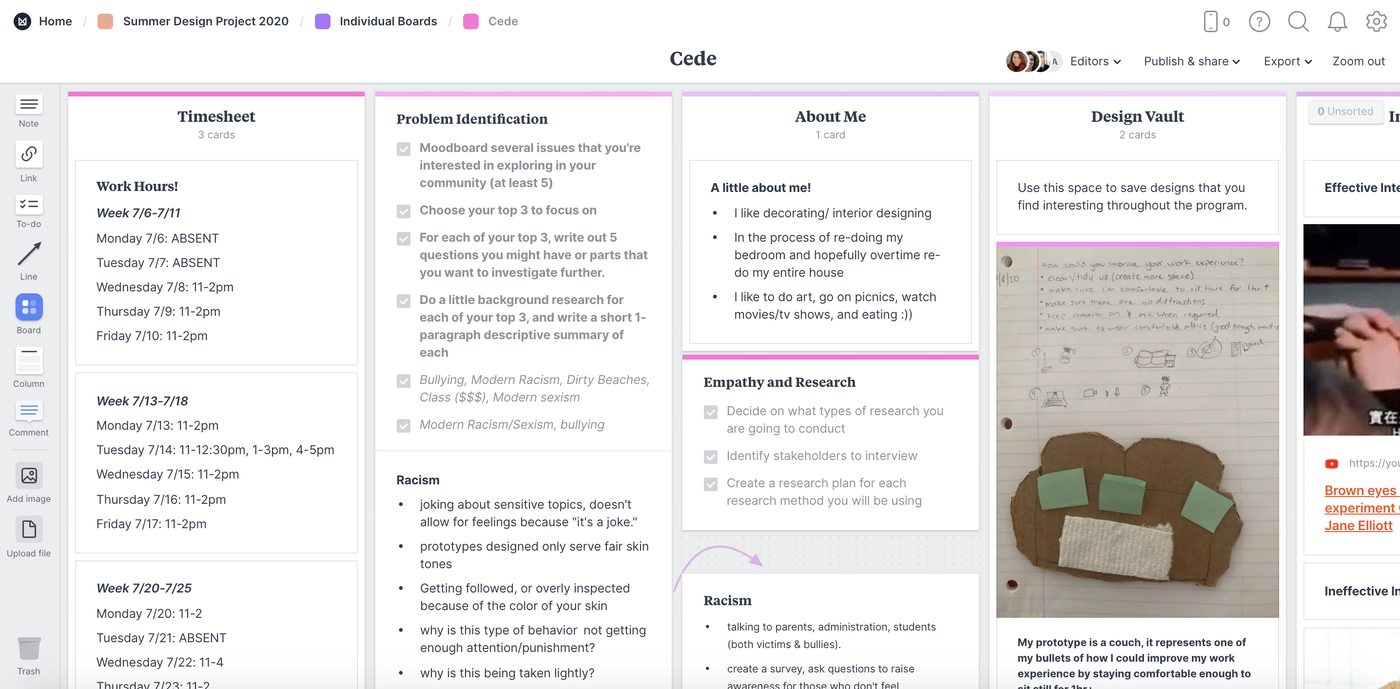Toggle 'Identify stakeholders to interview' checkbox
The width and height of the screenshot is (1400, 689).
(711, 457)
